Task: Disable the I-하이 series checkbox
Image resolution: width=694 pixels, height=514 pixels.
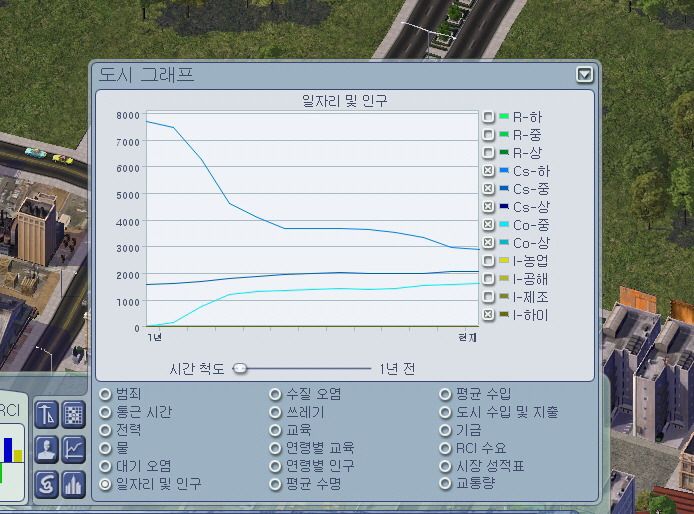Action: point(488,315)
